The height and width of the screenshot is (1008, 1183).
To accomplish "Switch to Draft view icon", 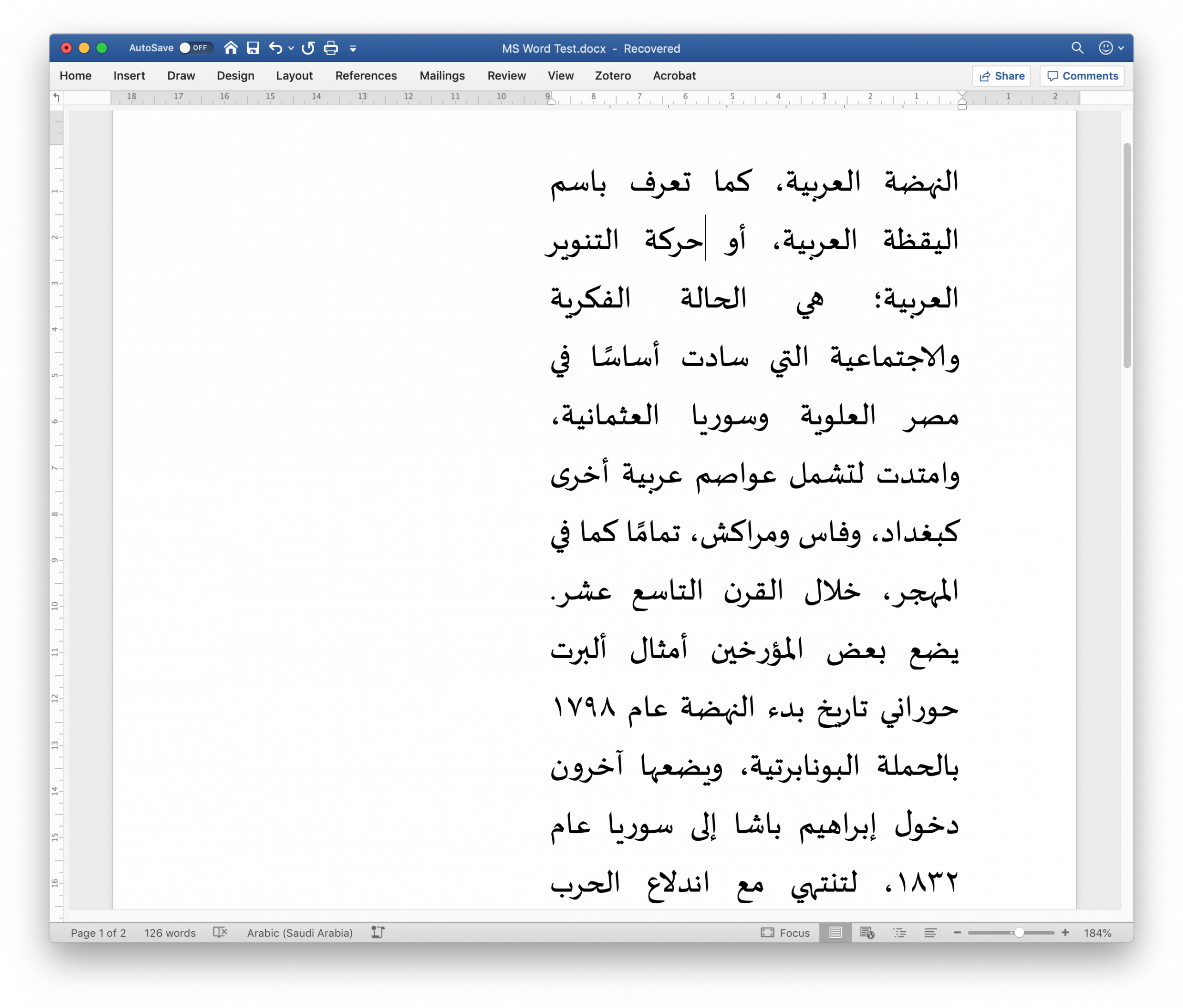I will 930,933.
